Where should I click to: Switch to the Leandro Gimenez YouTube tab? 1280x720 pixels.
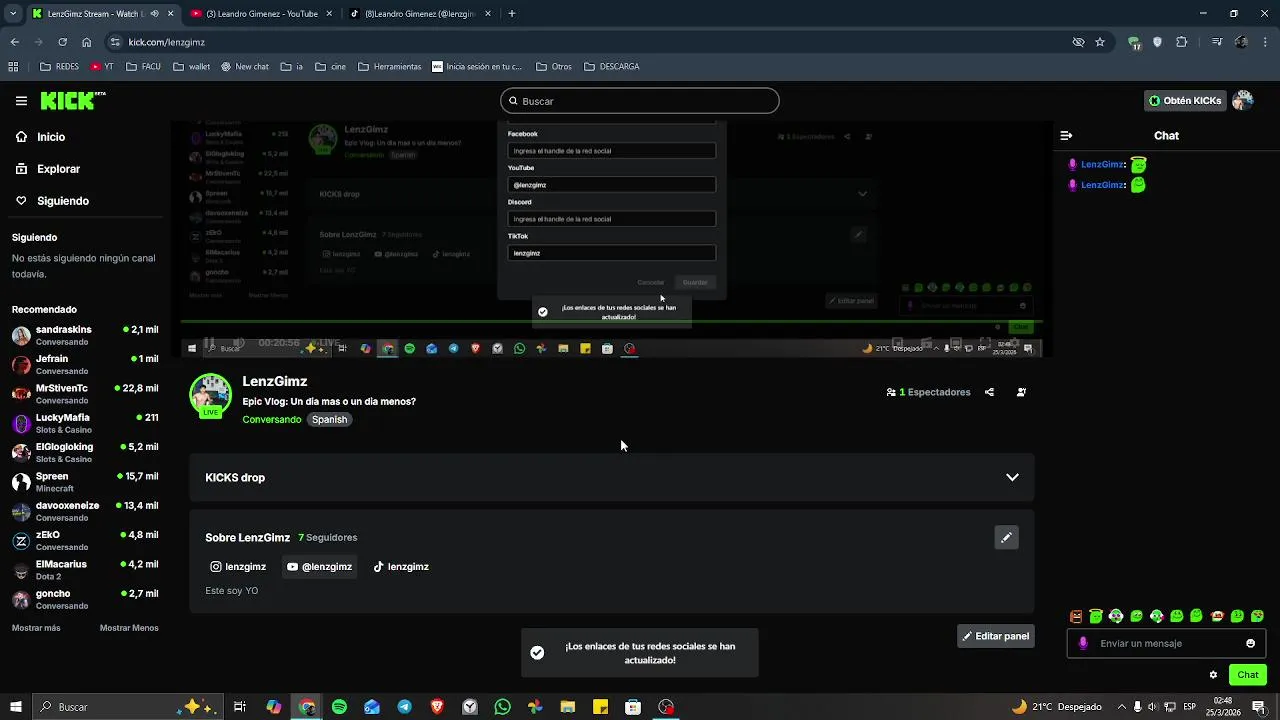tap(260, 14)
